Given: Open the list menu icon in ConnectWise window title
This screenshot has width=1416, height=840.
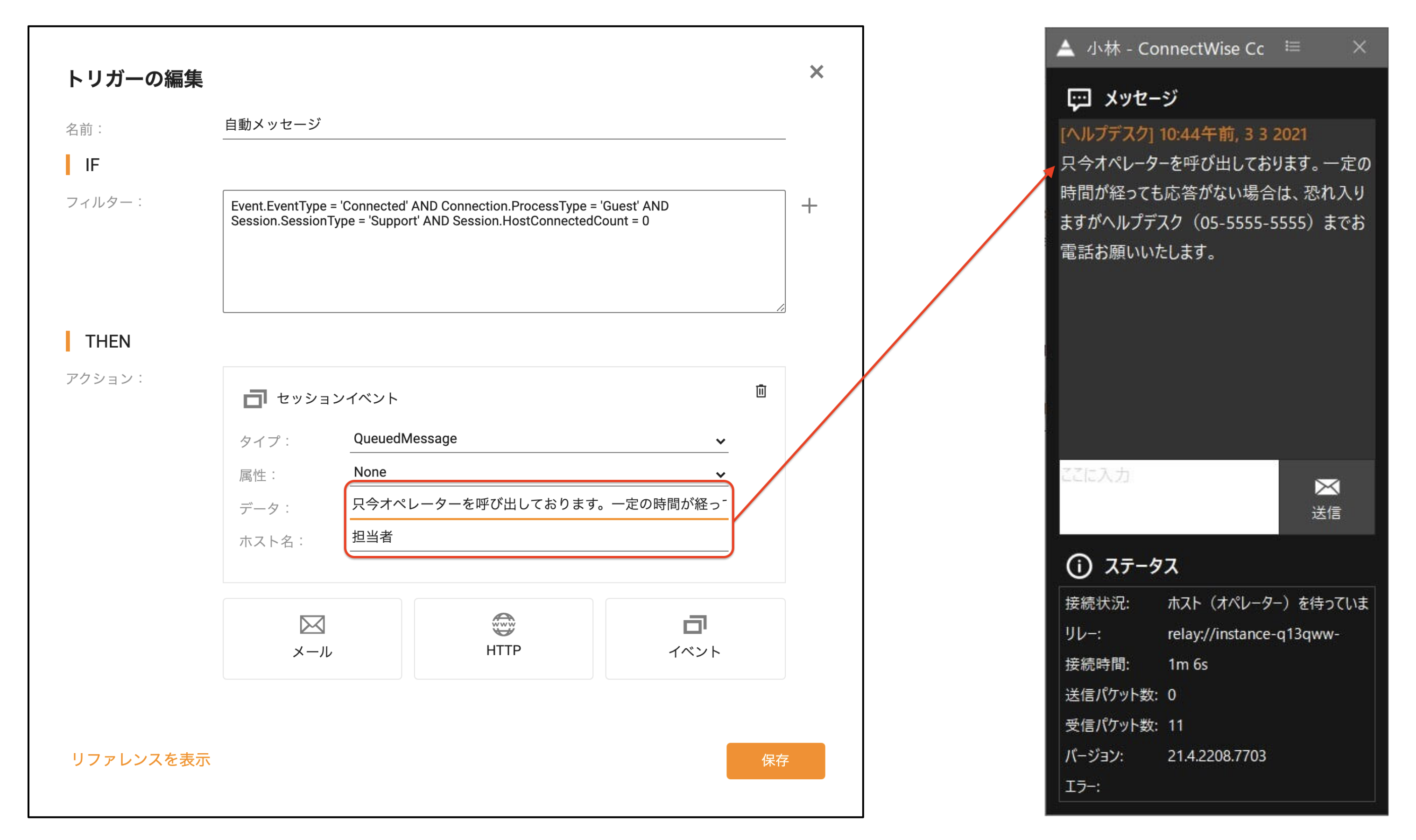Looking at the screenshot, I should click(1292, 46).
